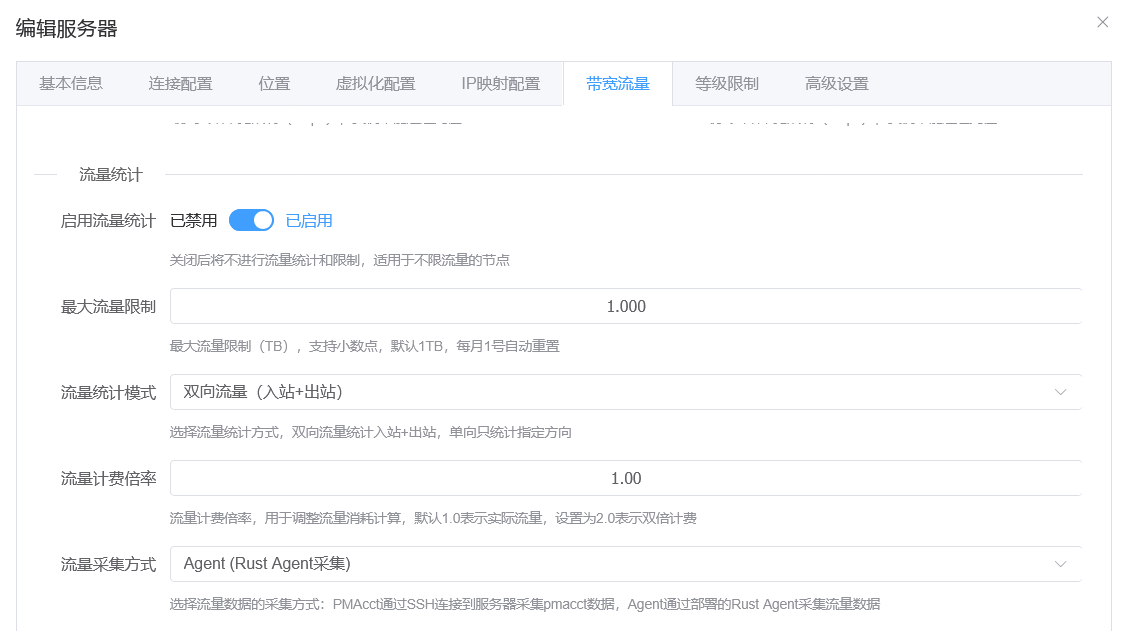Switch to the 高级设置 tab
1128x631 pixels.
[837, 84]
